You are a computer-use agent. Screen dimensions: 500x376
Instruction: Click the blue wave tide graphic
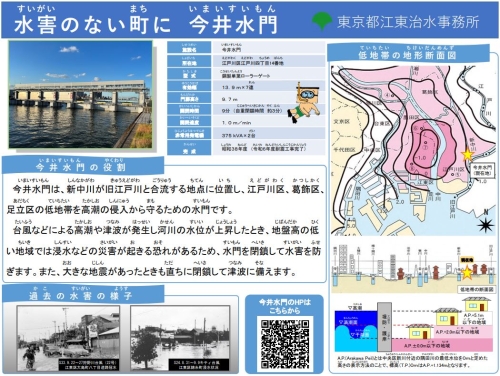tap(356, 331)
